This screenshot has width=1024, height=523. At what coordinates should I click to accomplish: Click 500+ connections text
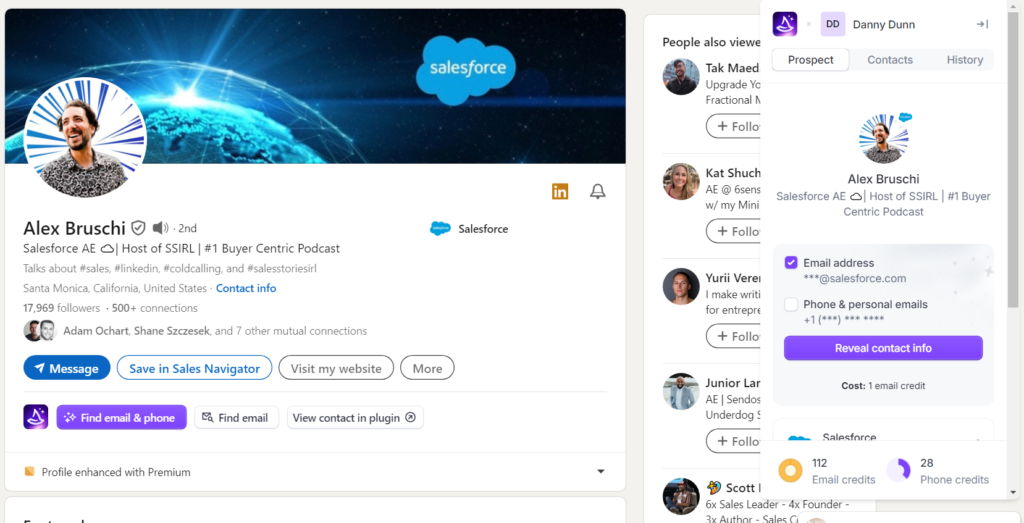coord(154,308)
